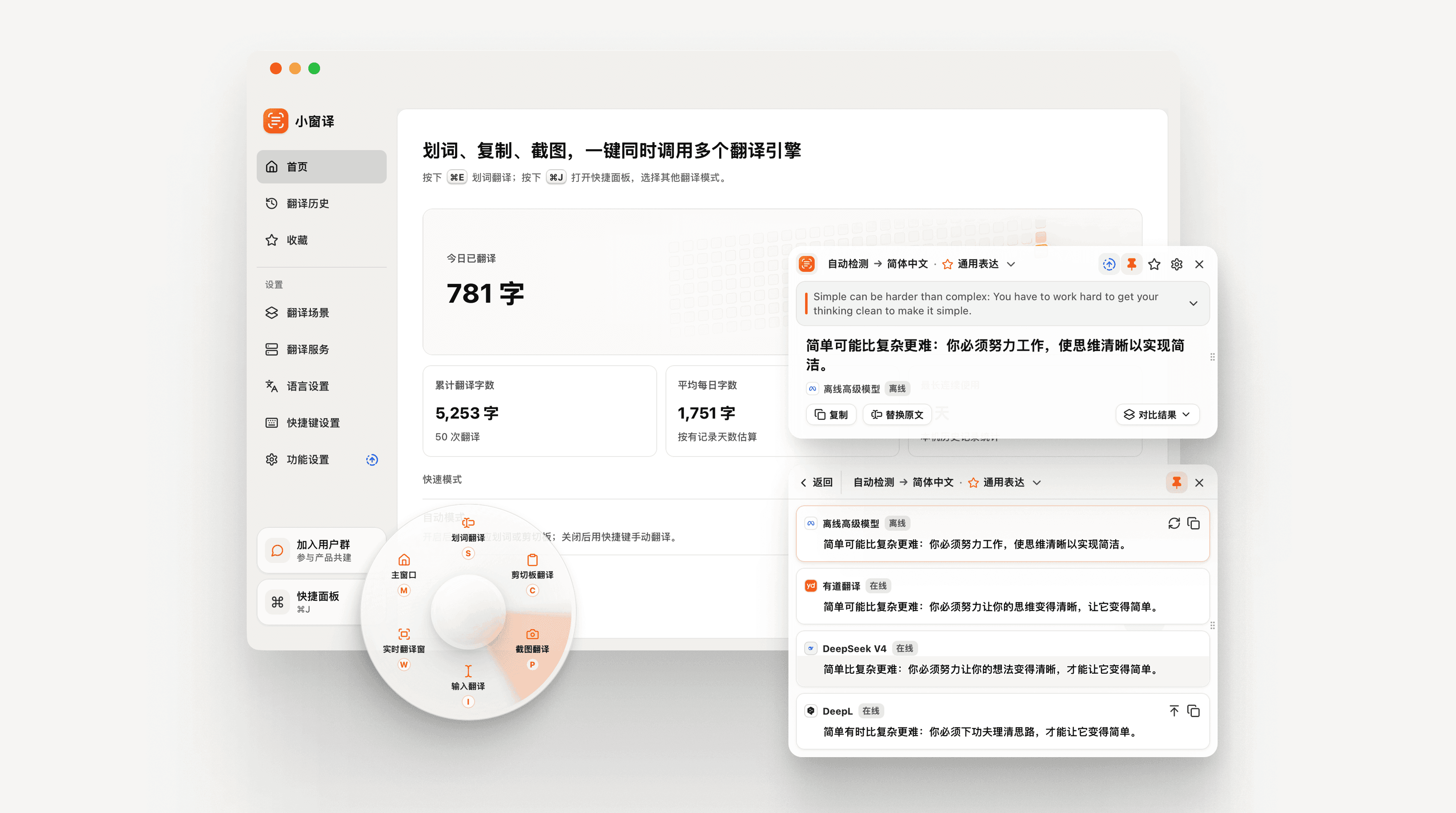Click the 返回 back button in compare popup
The height and width of the screenshot is (813, 1456).
click(x=817, y=483)
